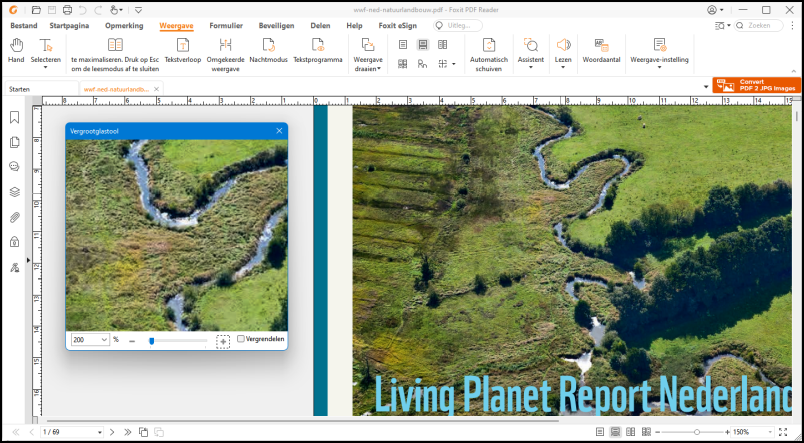Toggle single page view in status bar
The width and height of the screenshot is (804, 443).
pos(600,432)
